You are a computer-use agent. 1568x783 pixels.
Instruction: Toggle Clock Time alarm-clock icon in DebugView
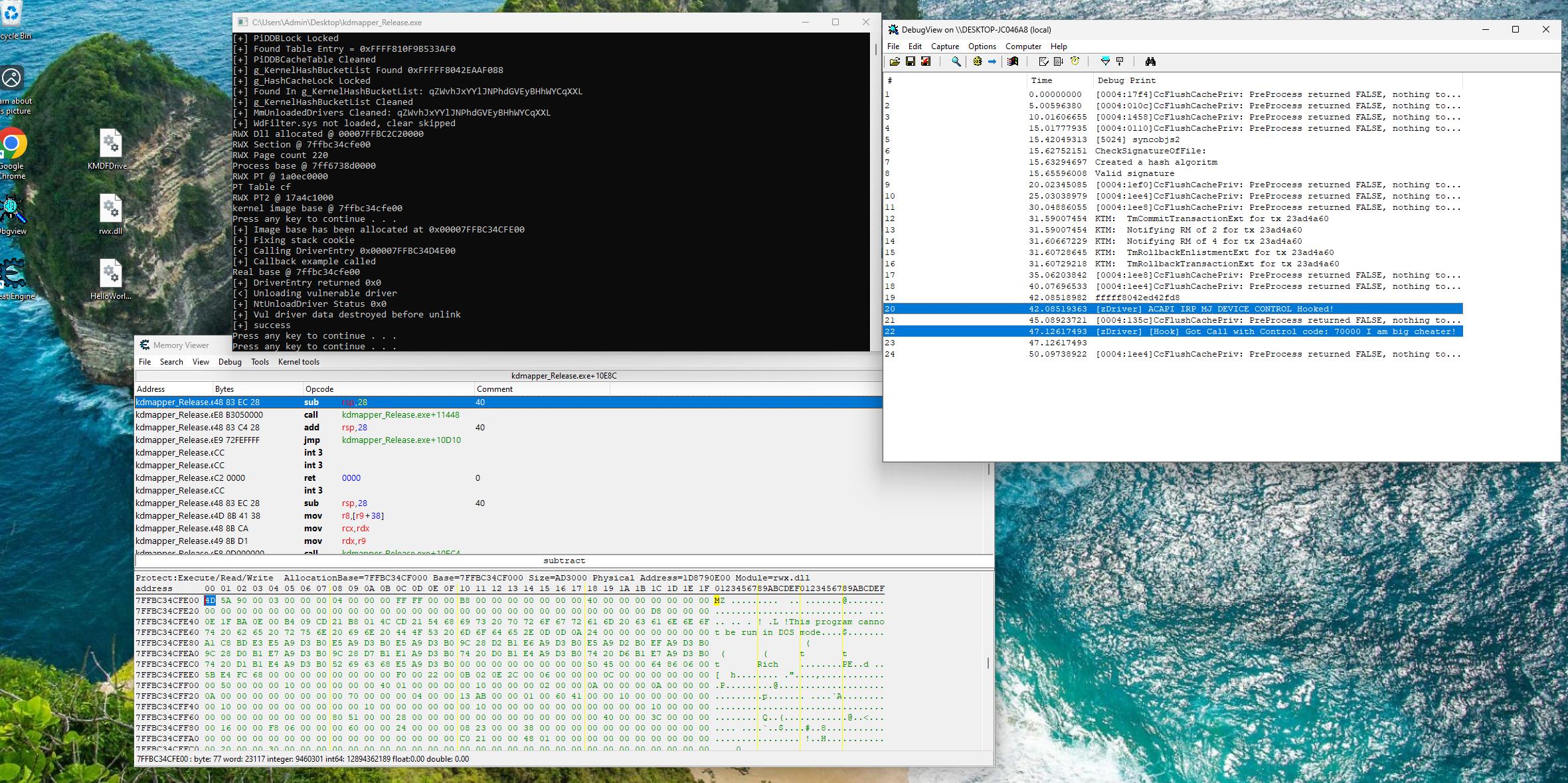(x=1075, y=62)
